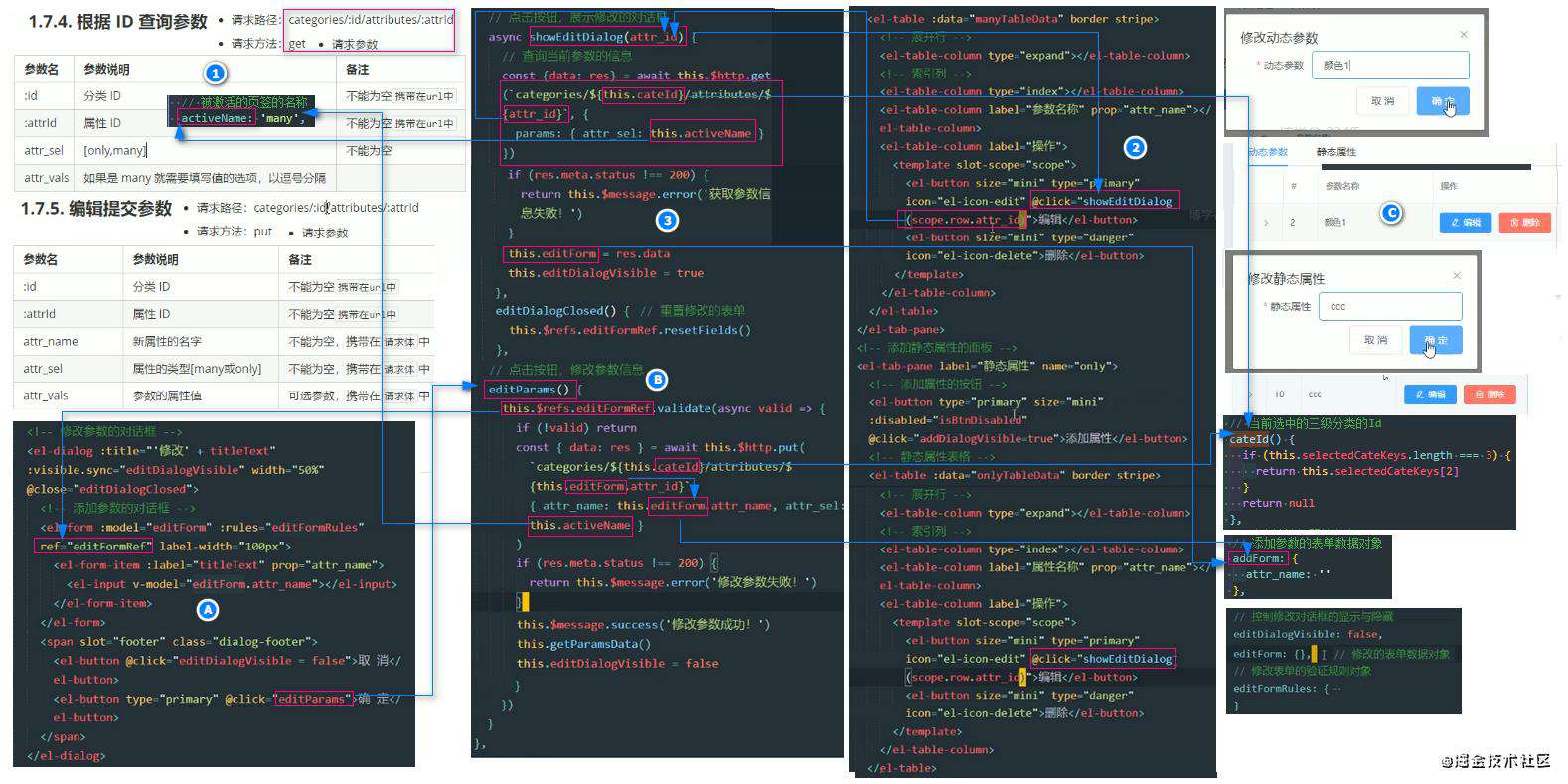Click code :data="onlyTableData" line

(x=1014, y=475)
